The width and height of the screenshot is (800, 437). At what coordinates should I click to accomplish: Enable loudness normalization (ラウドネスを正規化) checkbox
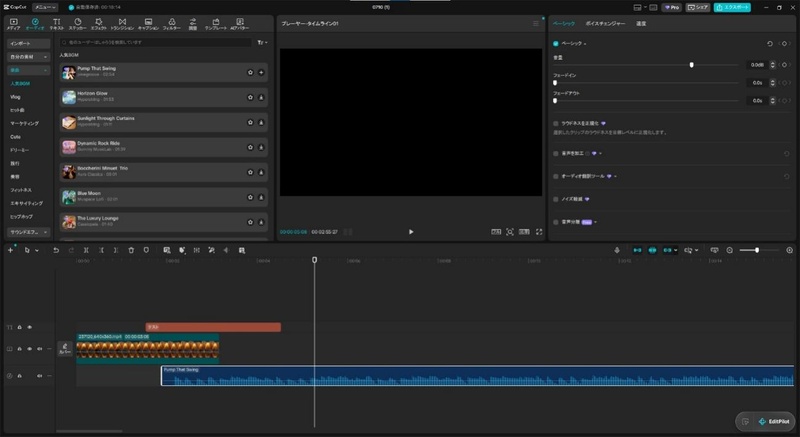tap(556, 123)
